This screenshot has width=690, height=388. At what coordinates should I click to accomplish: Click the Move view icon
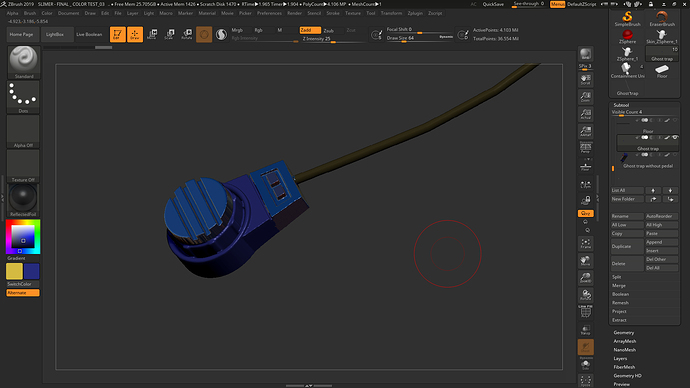[585, 260]
